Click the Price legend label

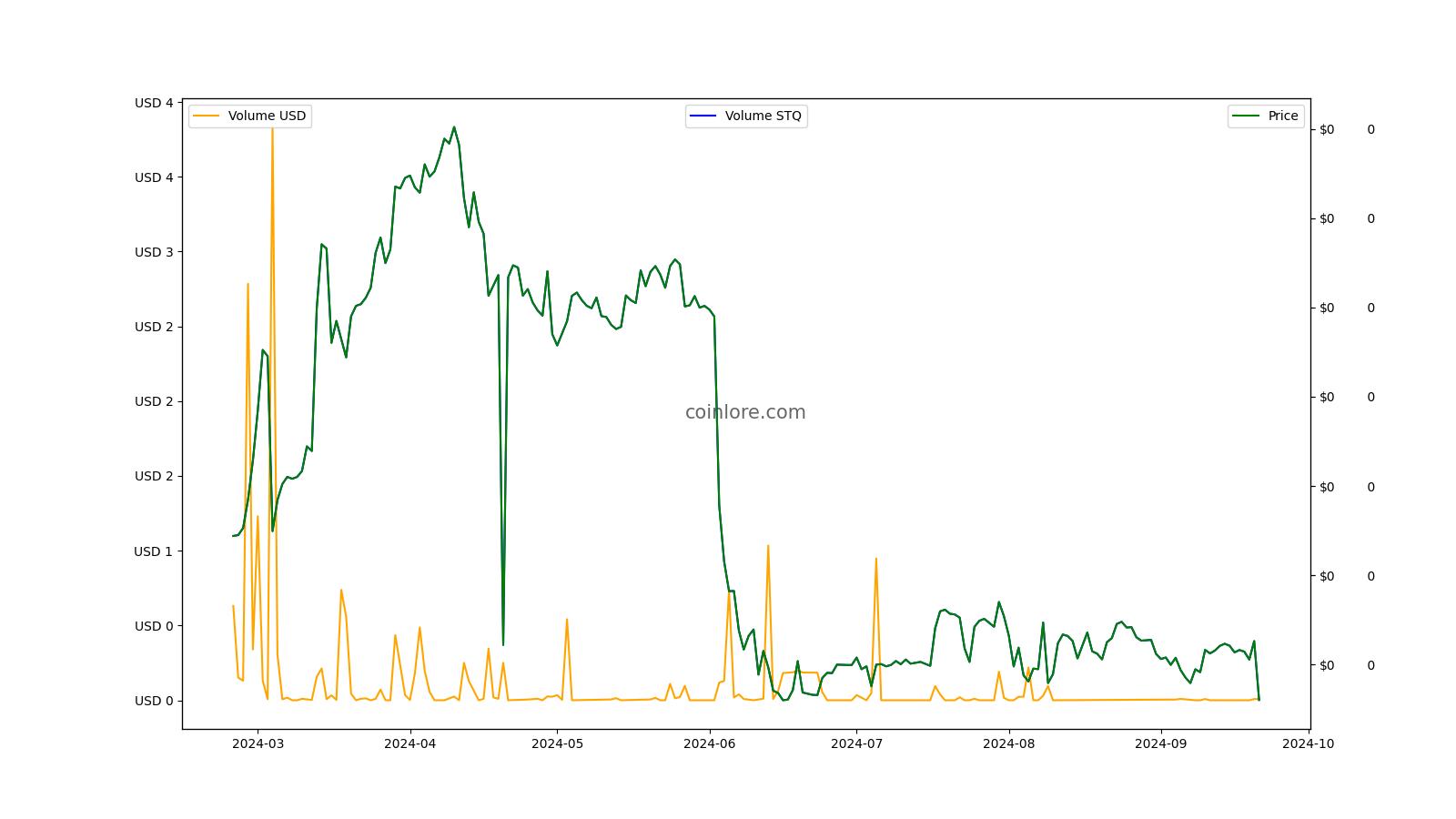click(x=1283, y=116)
